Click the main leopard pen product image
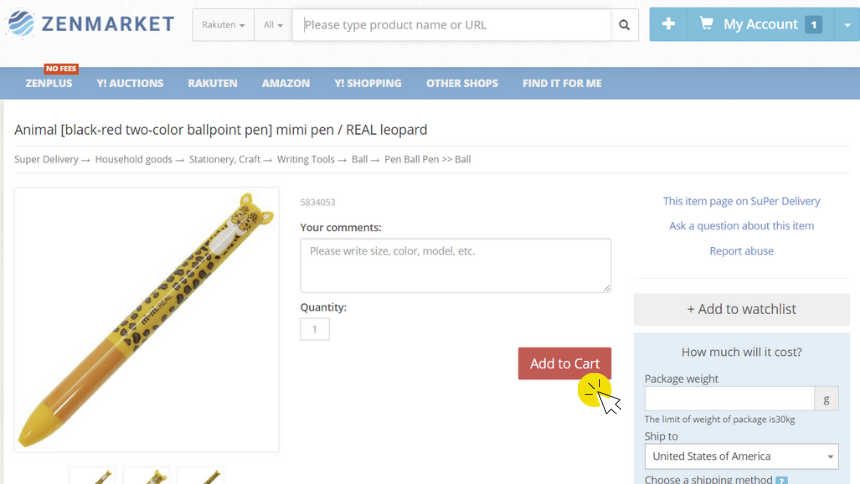The height and width of the screenshot is (484, 860). coord(146,320)
